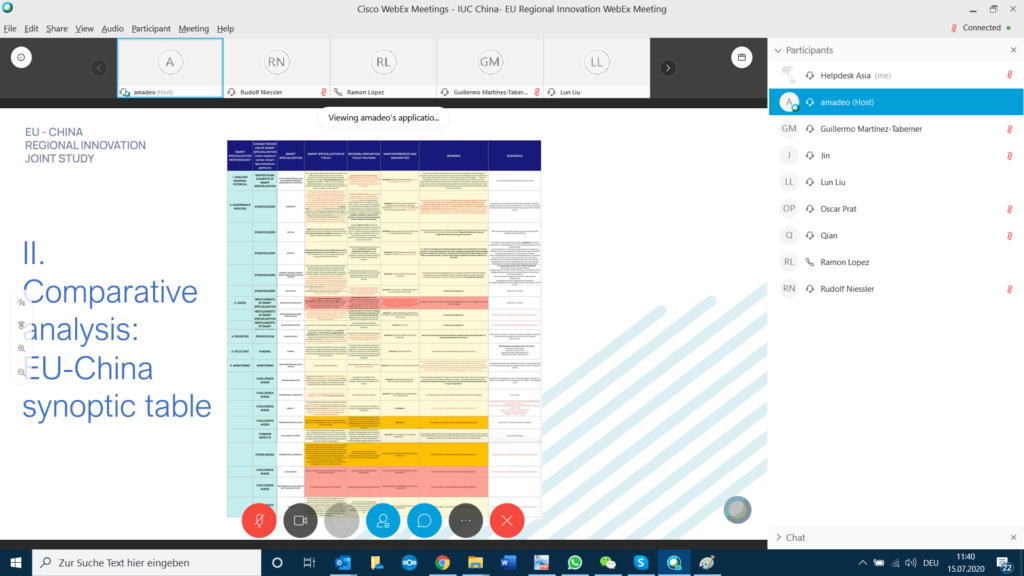This screenshot has height=576, width=1024.
Task: Select Rudolf Niessler's video thumbnail
Action: (x=276, y=68)
